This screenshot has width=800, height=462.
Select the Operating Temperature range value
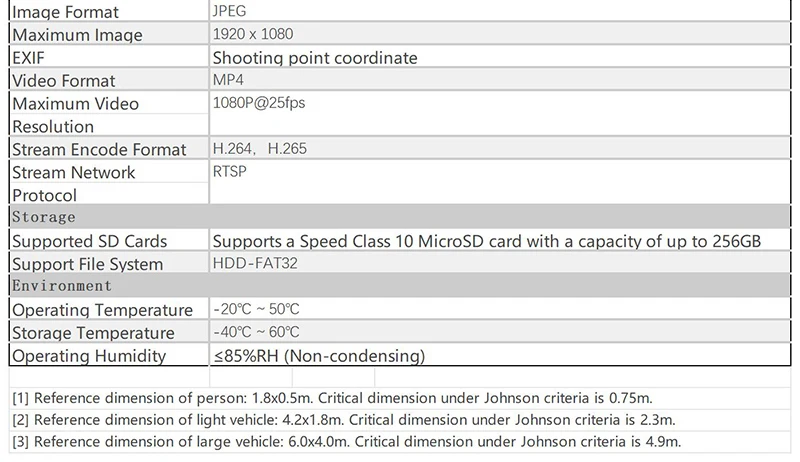[x=256, y=309]
